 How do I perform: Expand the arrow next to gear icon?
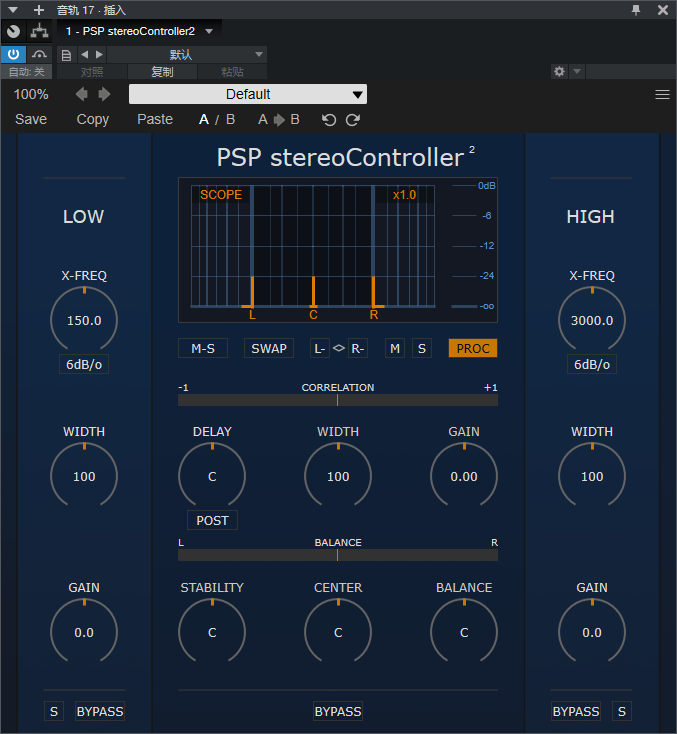(577, 72)
